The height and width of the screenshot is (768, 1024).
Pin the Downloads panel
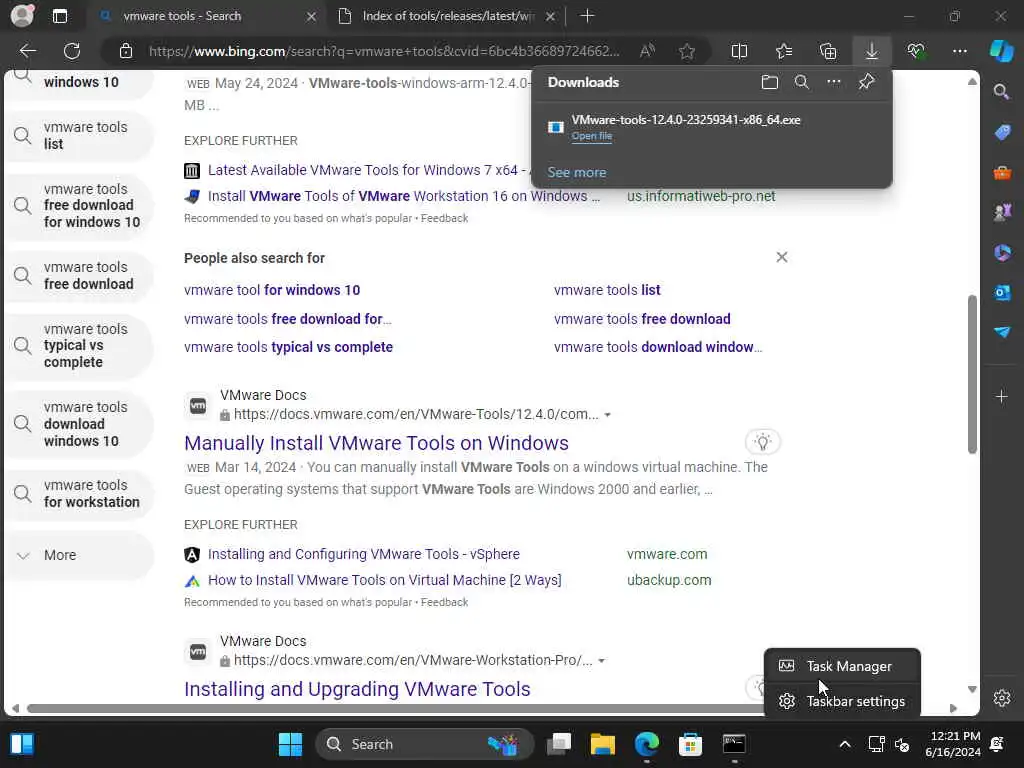point(867,82)
